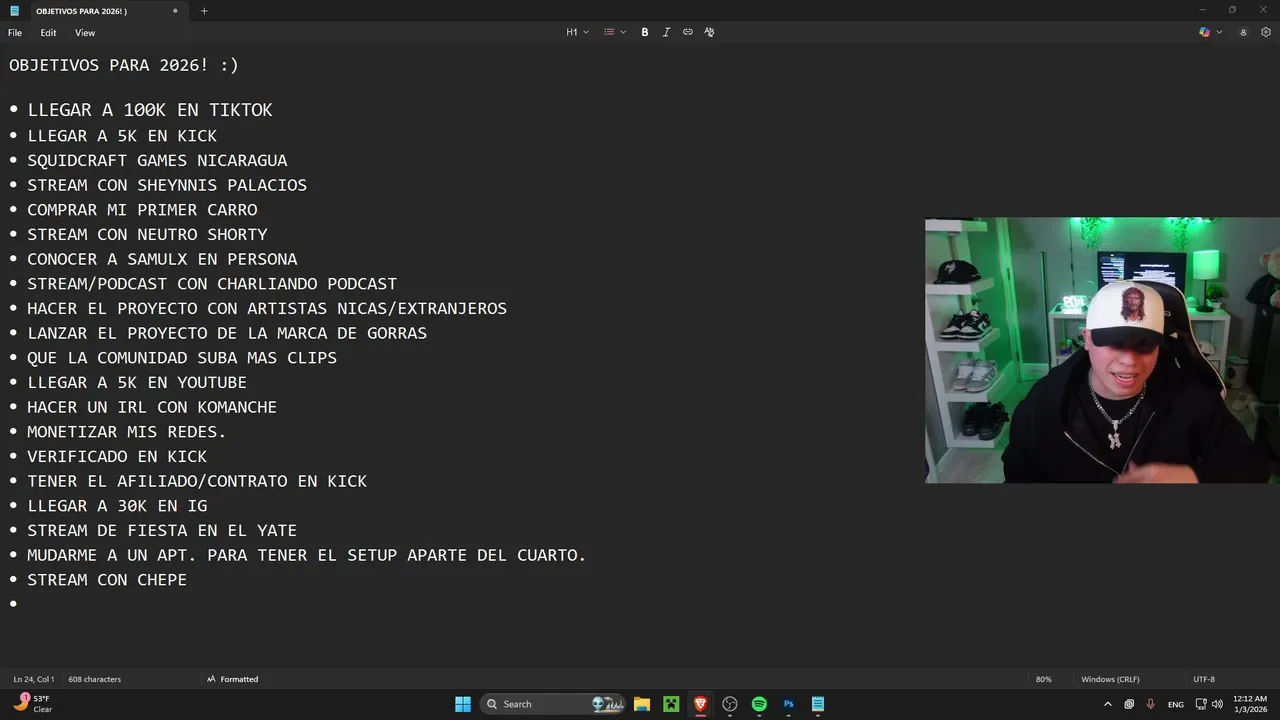The image size is (1280, 720).
Task: Click the taskbar Search box
Action: pos(553,704)
